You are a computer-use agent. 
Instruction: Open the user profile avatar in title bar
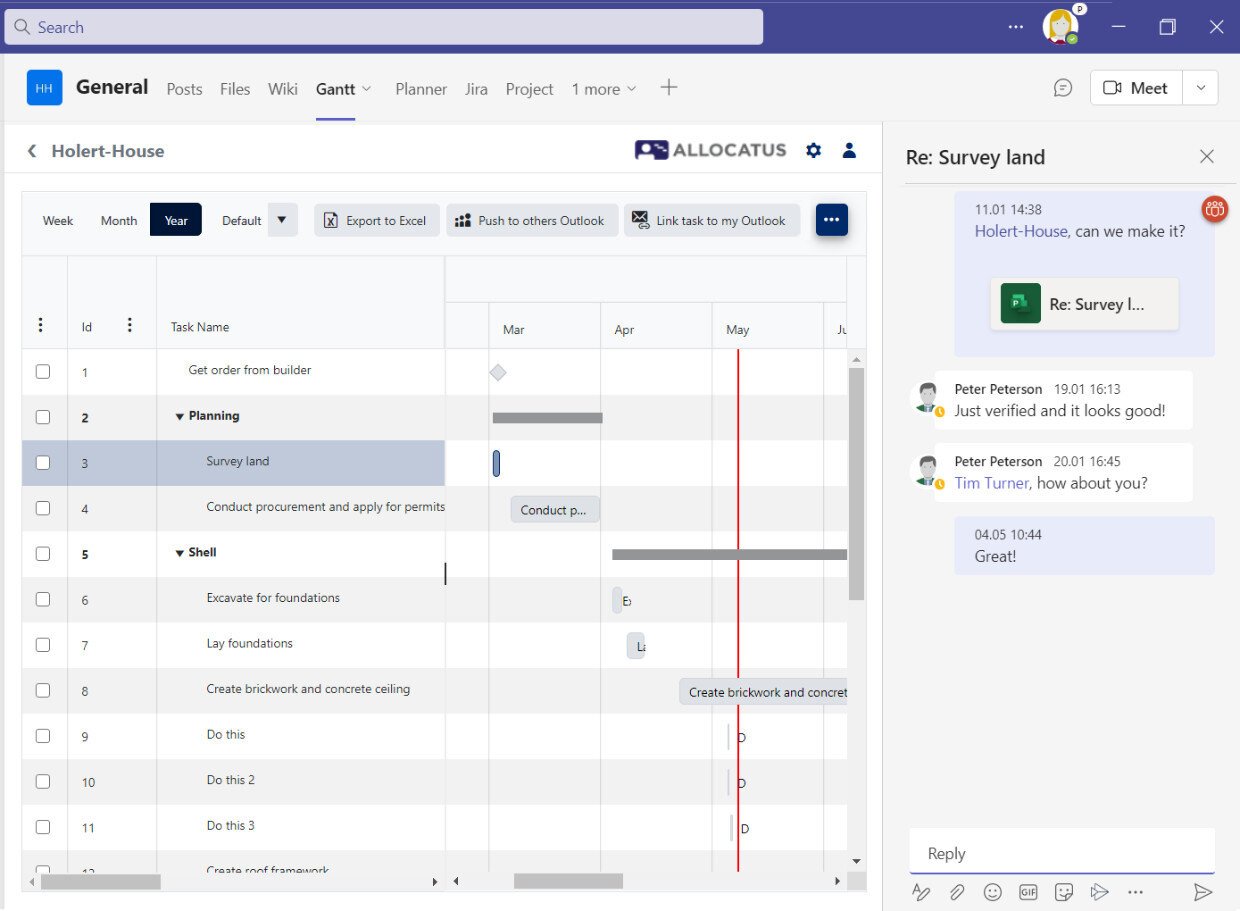tap(1060, 26)
